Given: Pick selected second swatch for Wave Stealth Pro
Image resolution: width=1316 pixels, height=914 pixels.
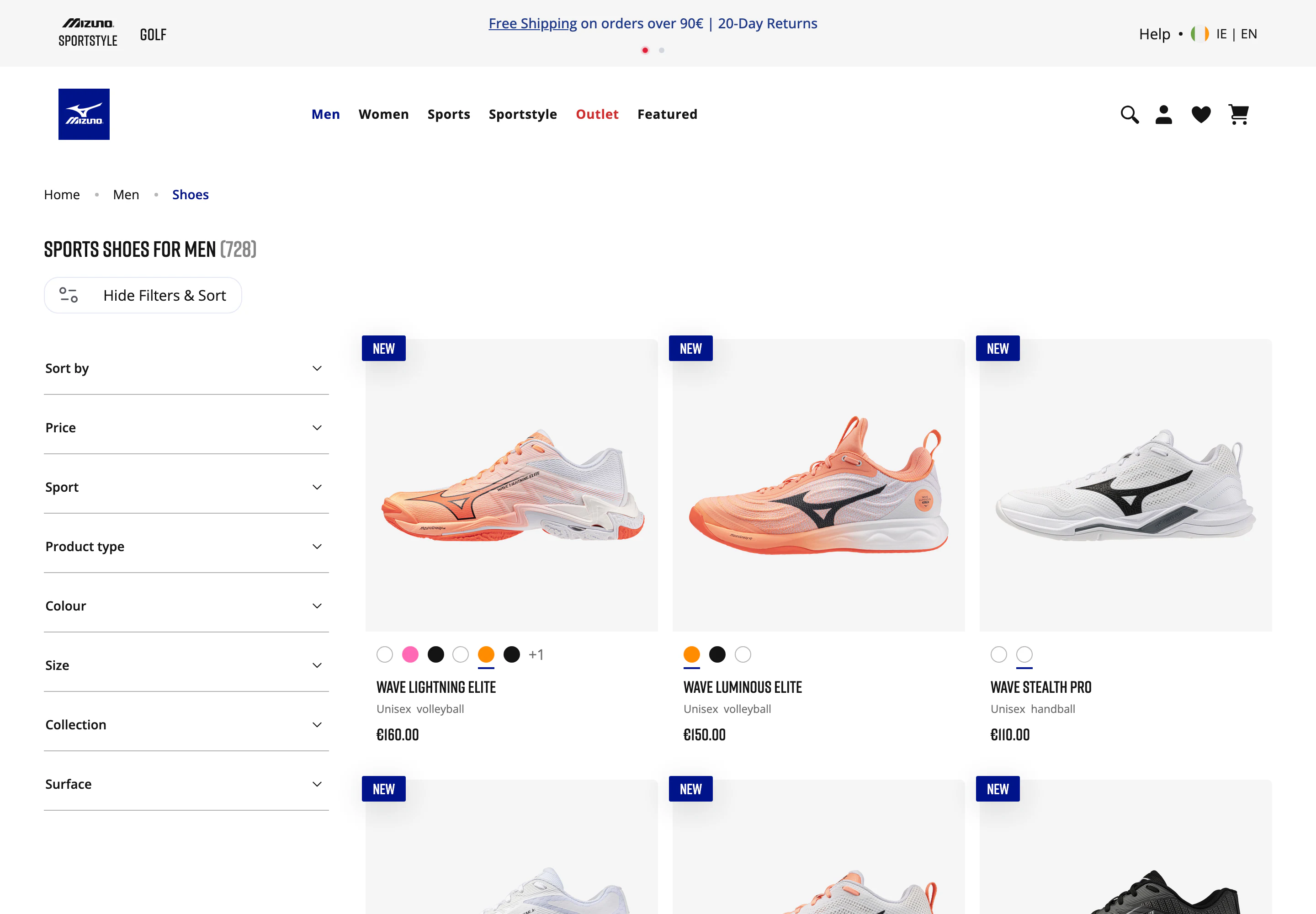Looking at the screenshot, I should pyautogui.click(x=1024, y=654).
